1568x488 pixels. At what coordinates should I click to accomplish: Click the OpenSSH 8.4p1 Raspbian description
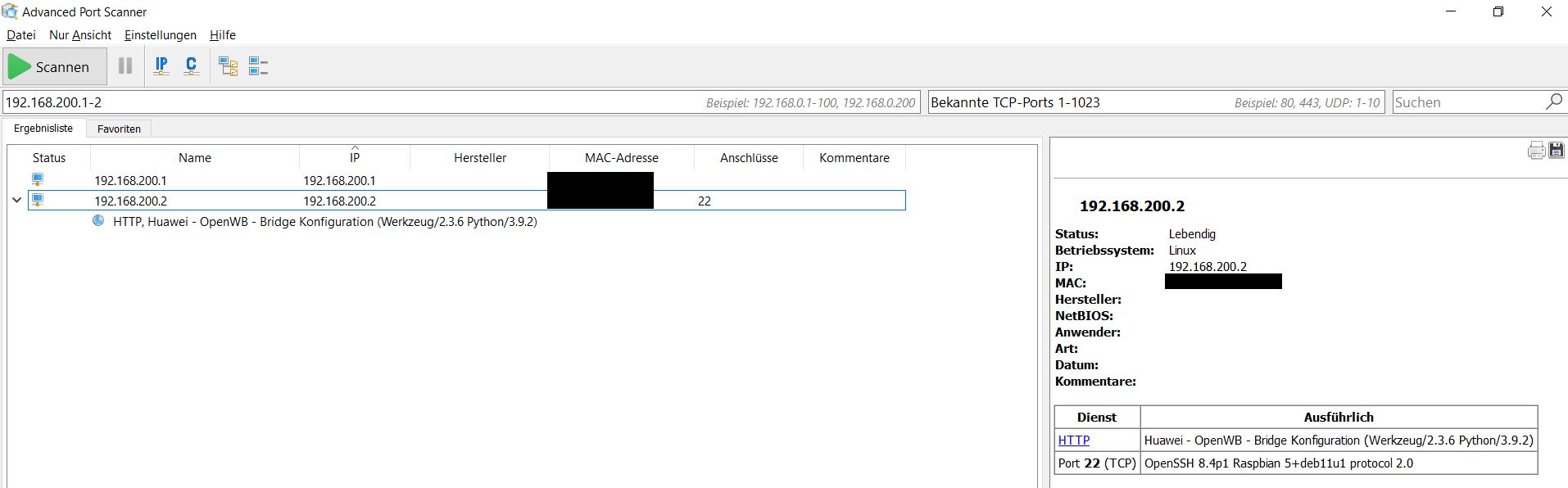coord(1279,463)
